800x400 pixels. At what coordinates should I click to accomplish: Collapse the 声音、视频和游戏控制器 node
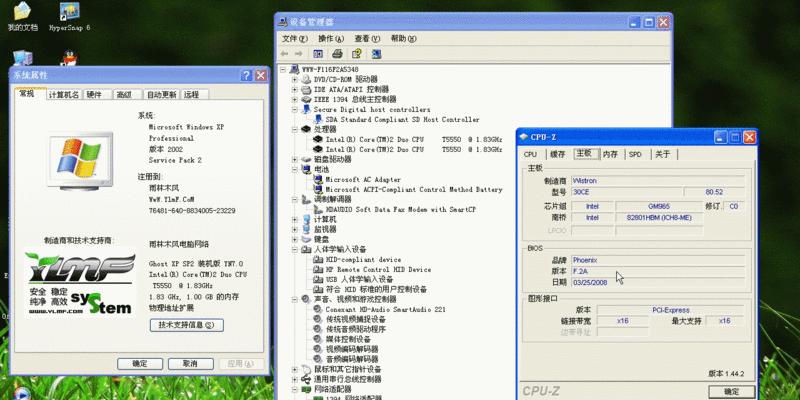coord(294,299)
